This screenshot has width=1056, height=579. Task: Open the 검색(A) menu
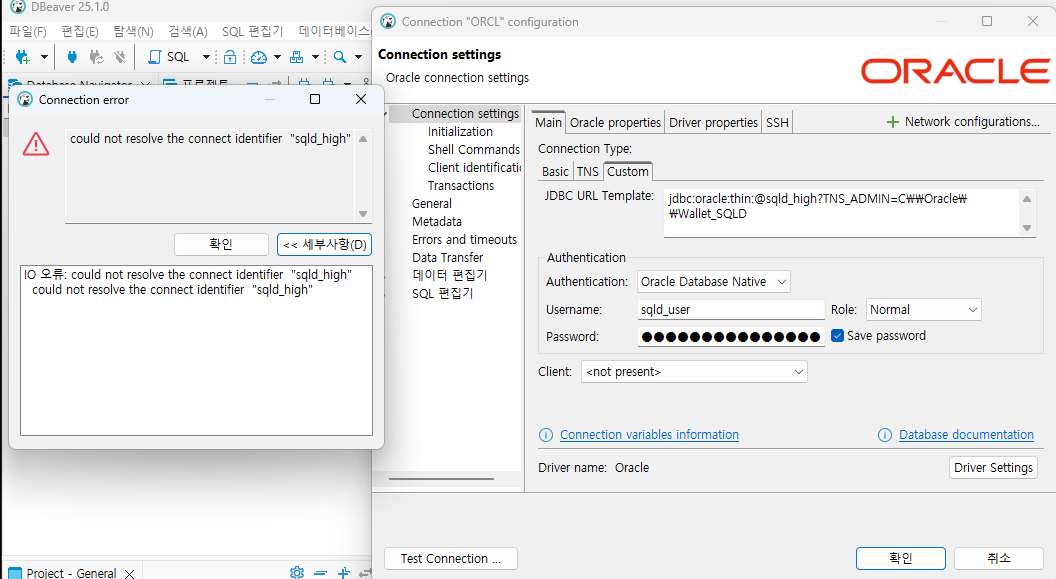(188, 32)
